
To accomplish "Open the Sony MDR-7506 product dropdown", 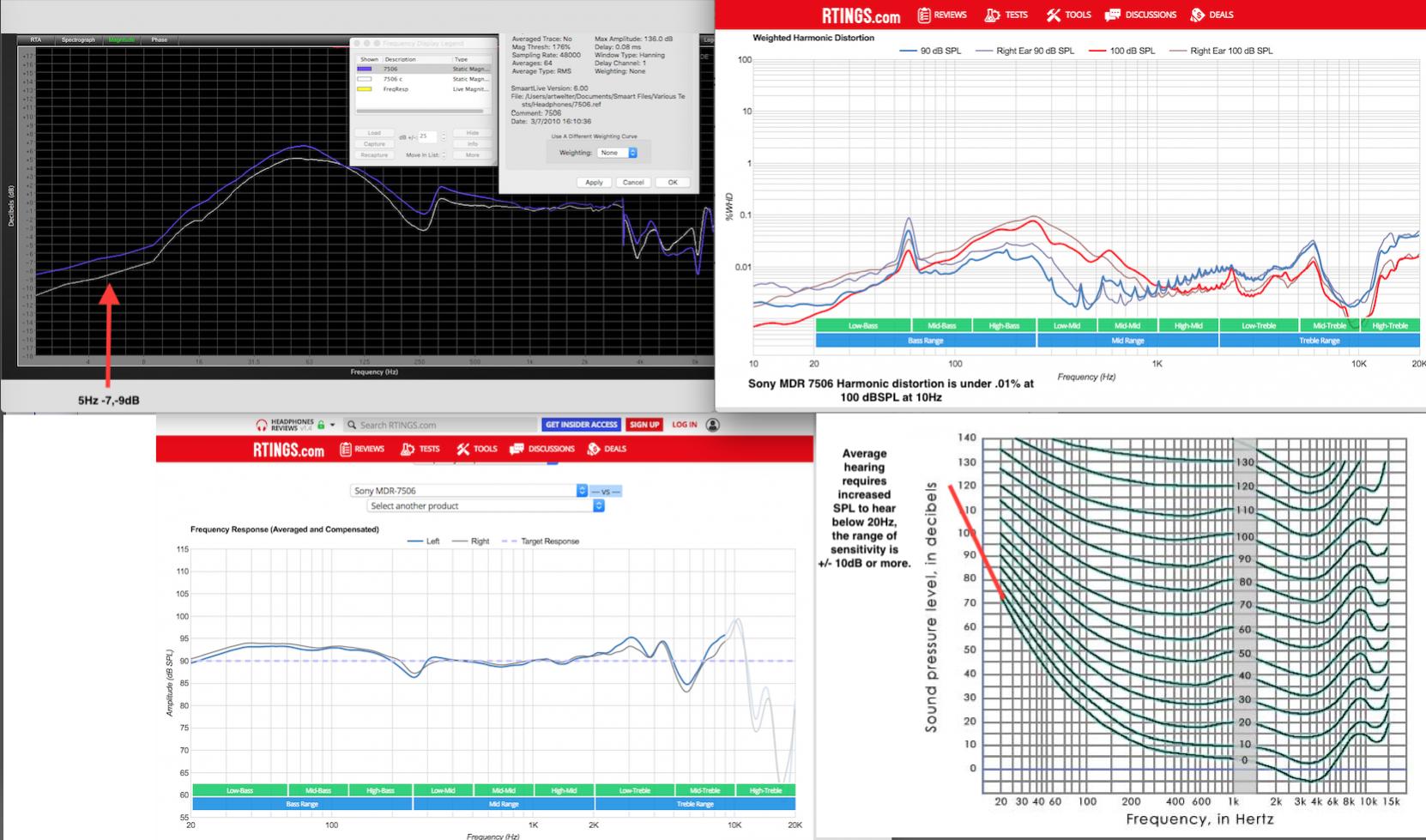I will click(x=469, y=491).
